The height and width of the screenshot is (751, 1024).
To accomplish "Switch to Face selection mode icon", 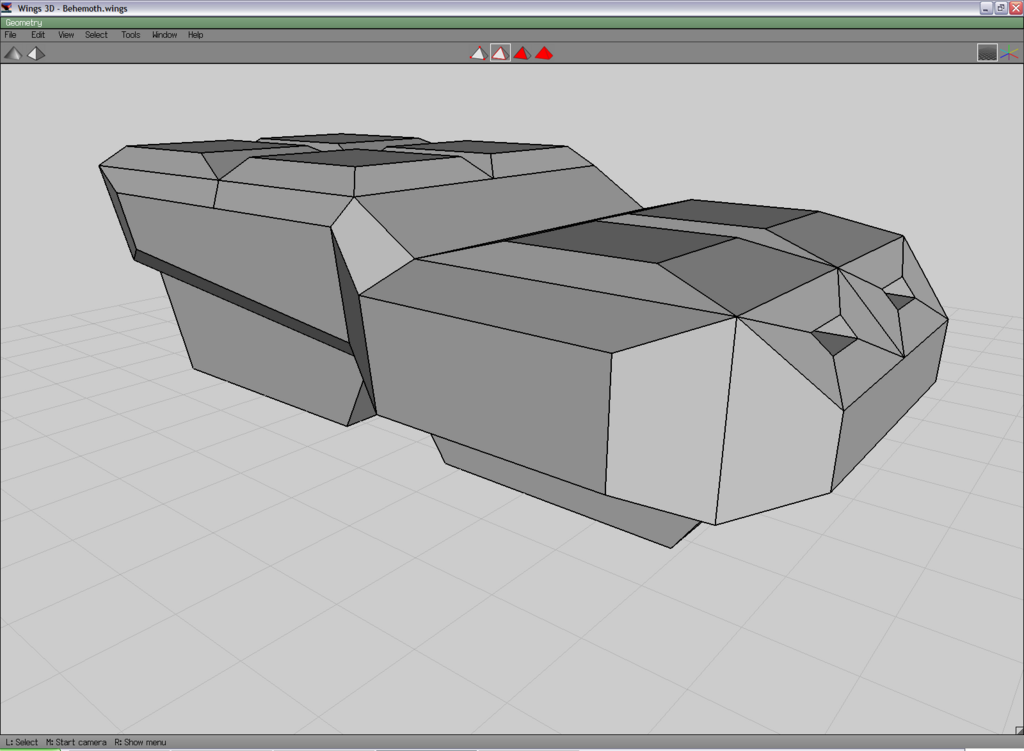I will (522, 53).
